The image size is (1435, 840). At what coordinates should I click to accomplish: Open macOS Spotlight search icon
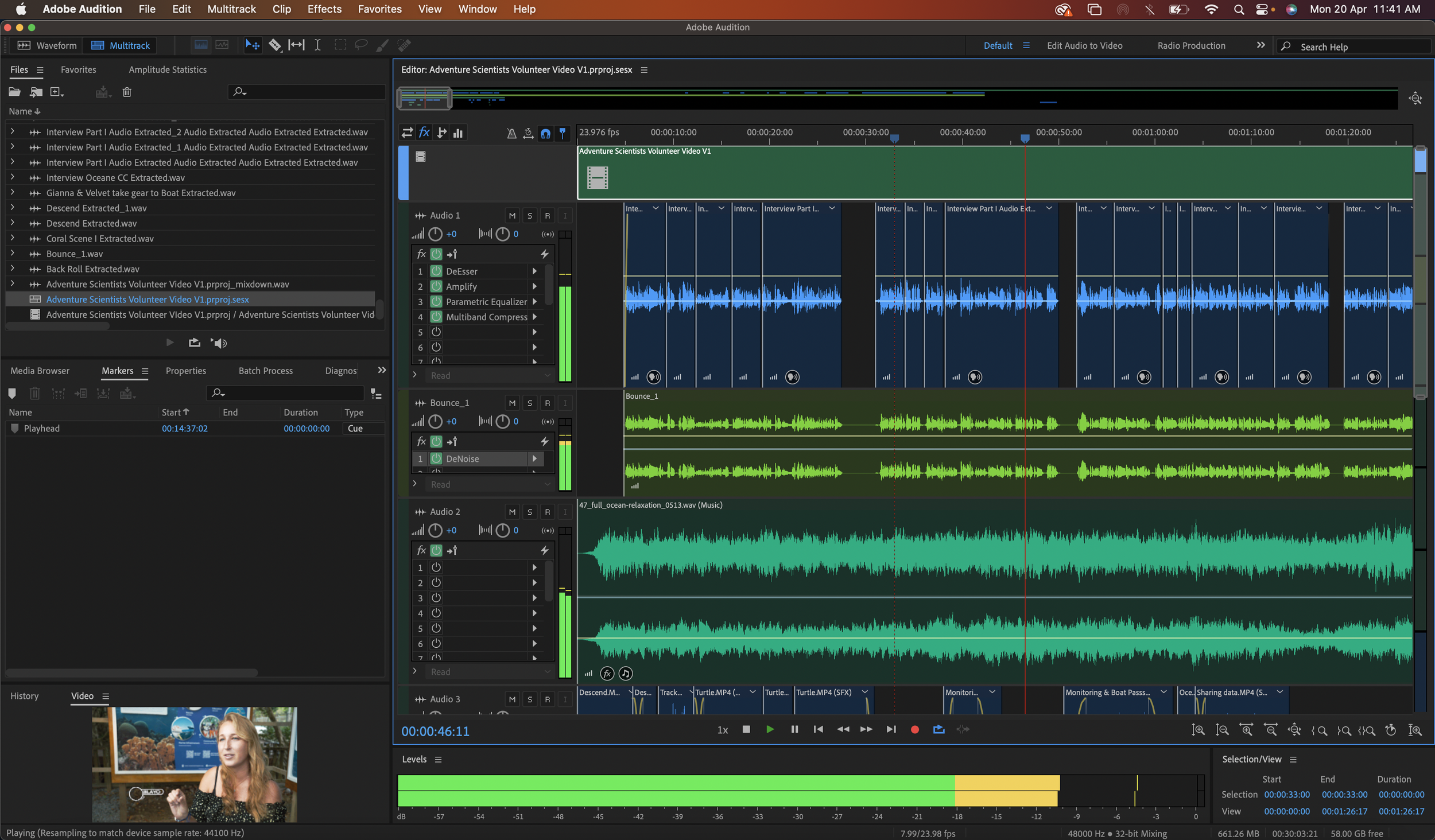pyautogui.click(x=1239, y=9)
